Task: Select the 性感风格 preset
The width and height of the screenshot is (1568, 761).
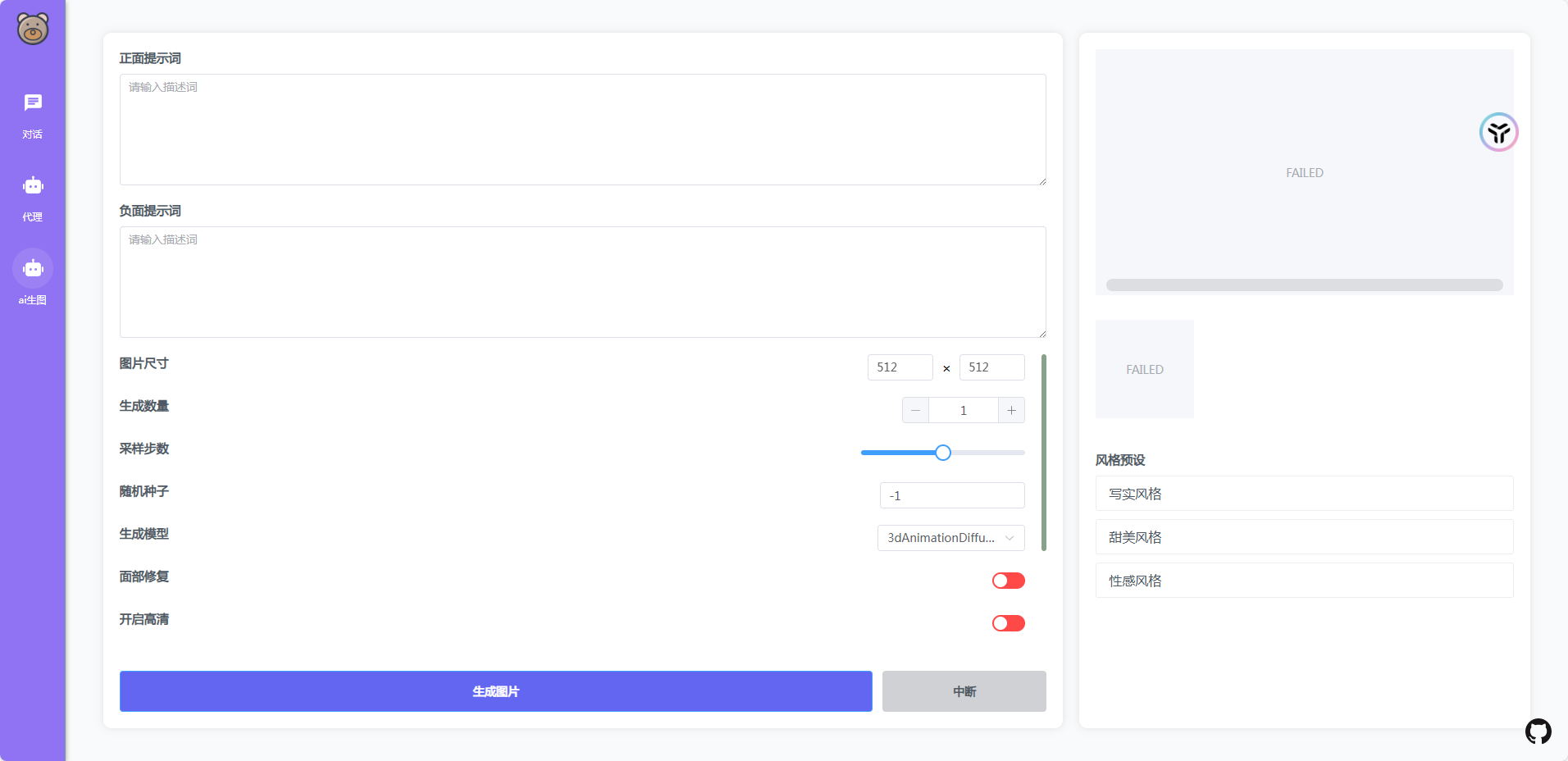Action: (x=1304, y=581)
